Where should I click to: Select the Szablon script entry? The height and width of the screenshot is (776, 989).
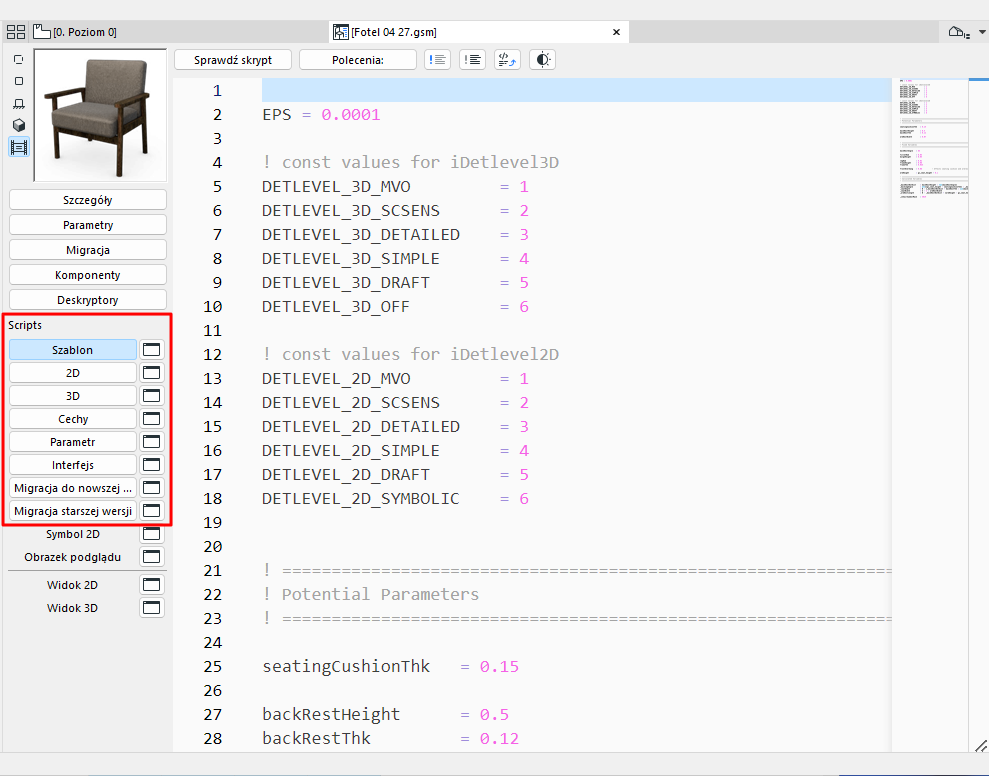[x=72, y=349]
